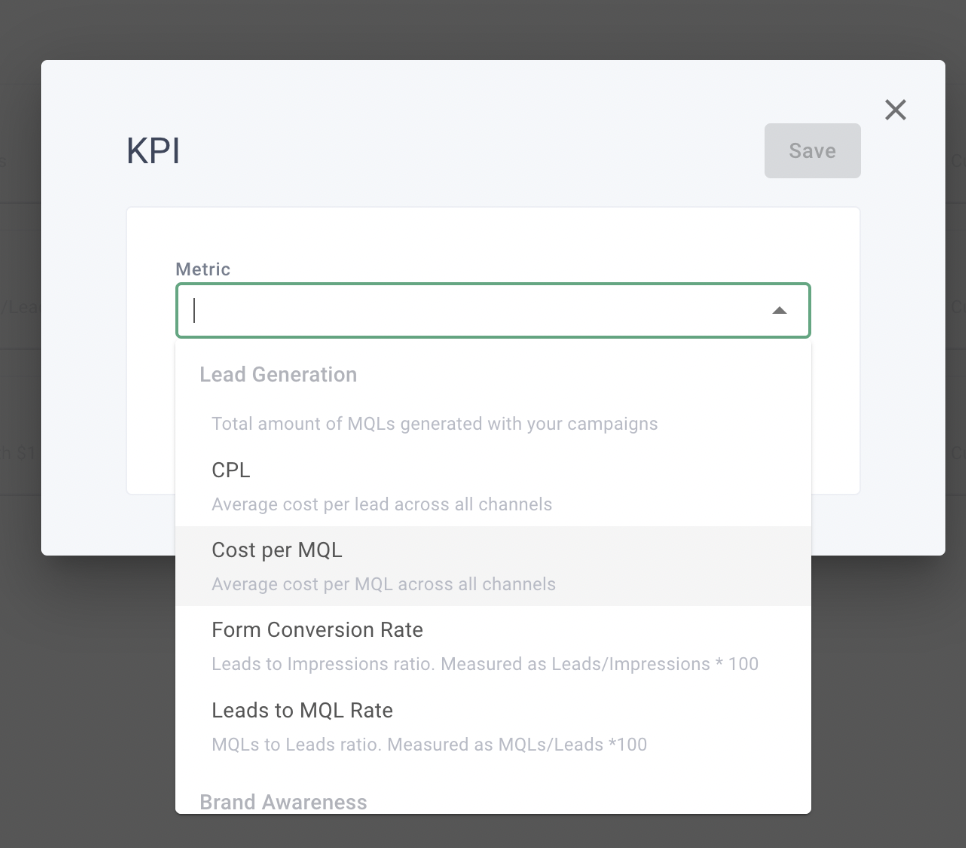The width and height of the screenshot is (966, 848).
Task: Click the KPI dialog title
Action: [x=153, y=151]
